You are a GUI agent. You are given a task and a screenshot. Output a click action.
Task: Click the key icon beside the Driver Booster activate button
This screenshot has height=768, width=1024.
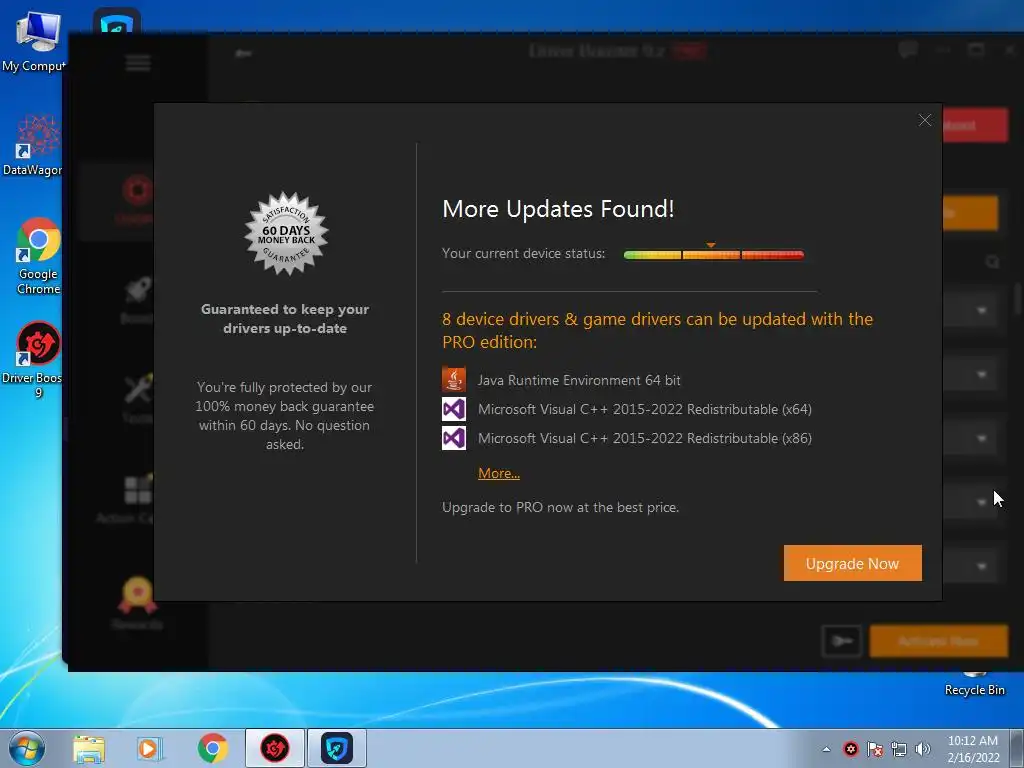[x=842, y=641]
